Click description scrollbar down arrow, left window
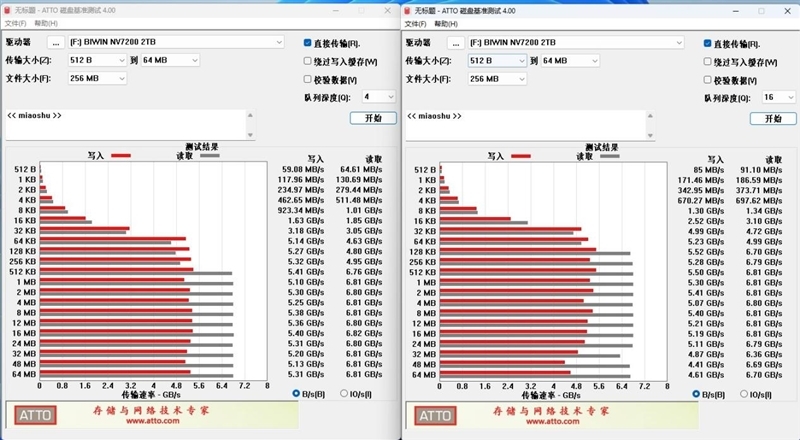 point(250,135)
